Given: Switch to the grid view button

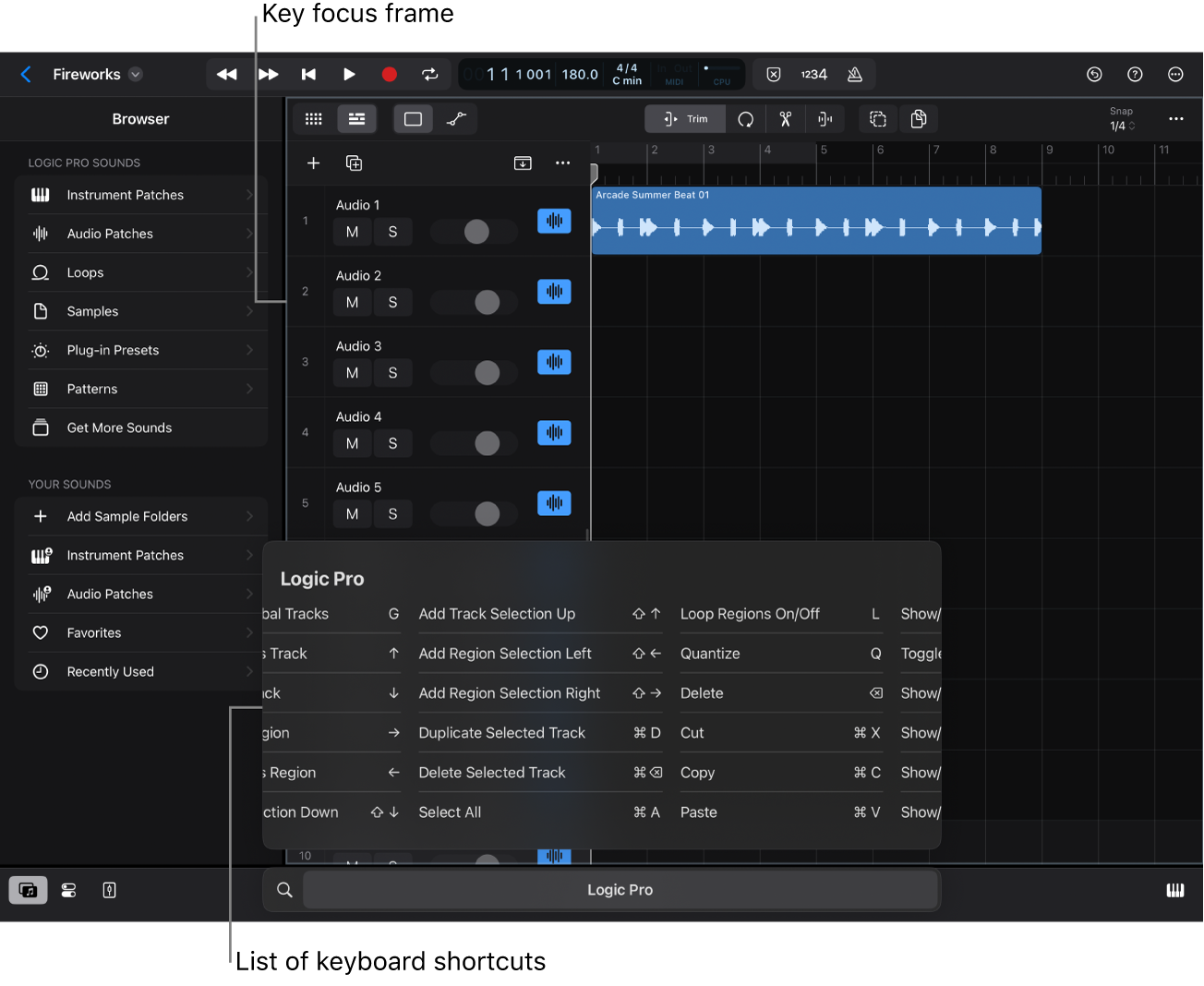Looking at the screenshot, I should click(314, 119).
